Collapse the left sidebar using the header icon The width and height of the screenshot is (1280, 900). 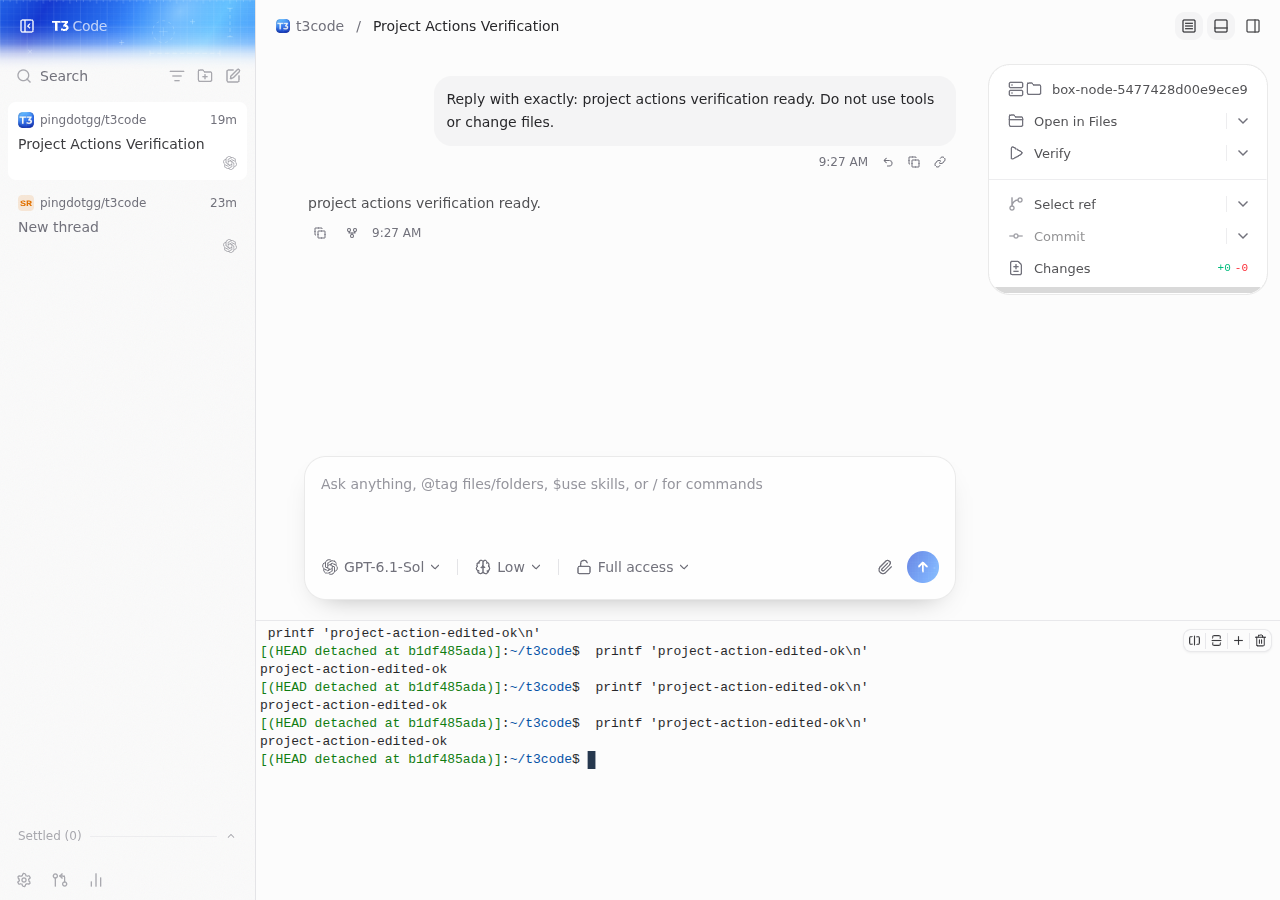[27, 26]
